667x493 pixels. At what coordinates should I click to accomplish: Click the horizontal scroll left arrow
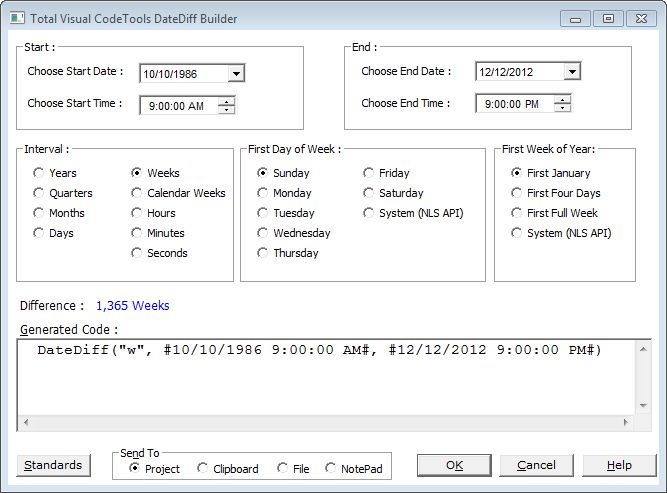click(26, 423)
